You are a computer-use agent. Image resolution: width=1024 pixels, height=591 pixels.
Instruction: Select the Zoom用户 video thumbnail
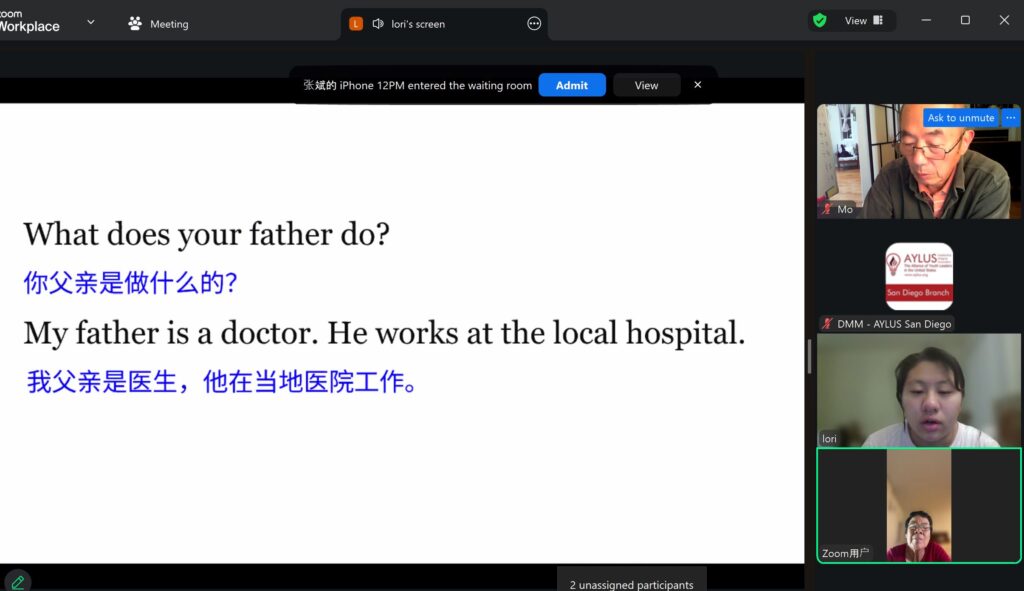pyautogui.click(x=918, y=505)
